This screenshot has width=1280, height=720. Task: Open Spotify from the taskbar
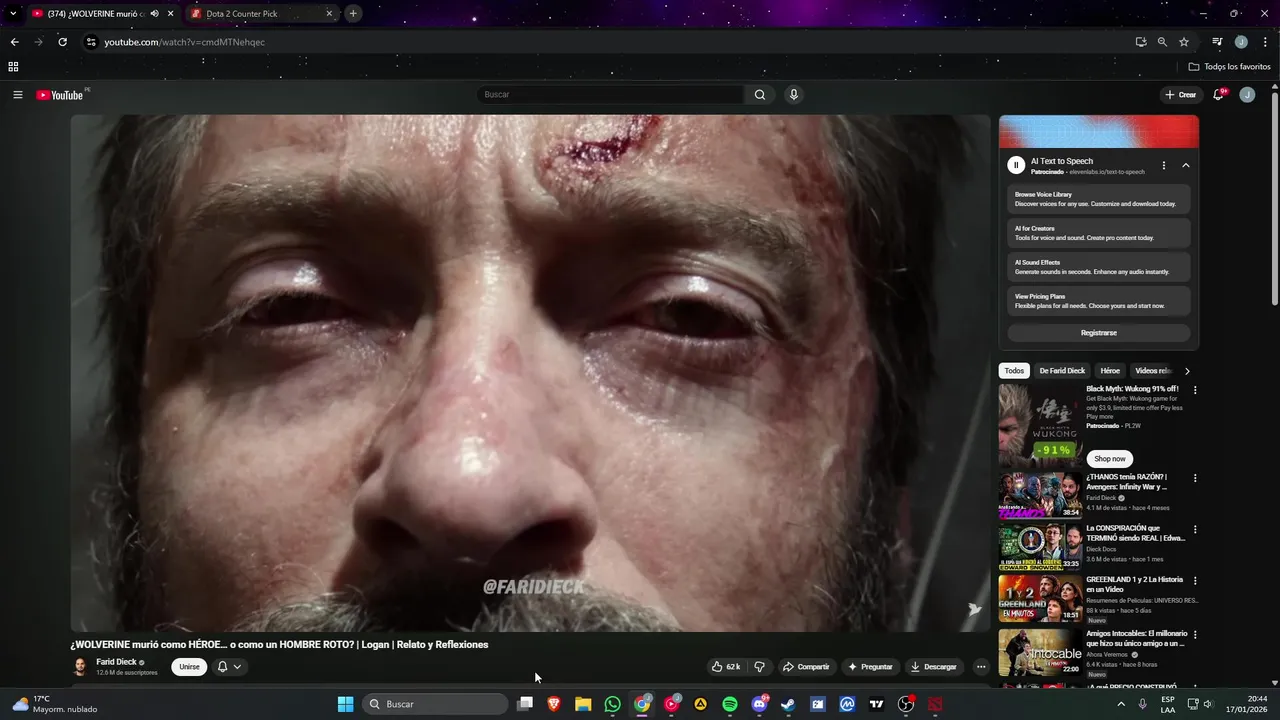click(730, 704)
